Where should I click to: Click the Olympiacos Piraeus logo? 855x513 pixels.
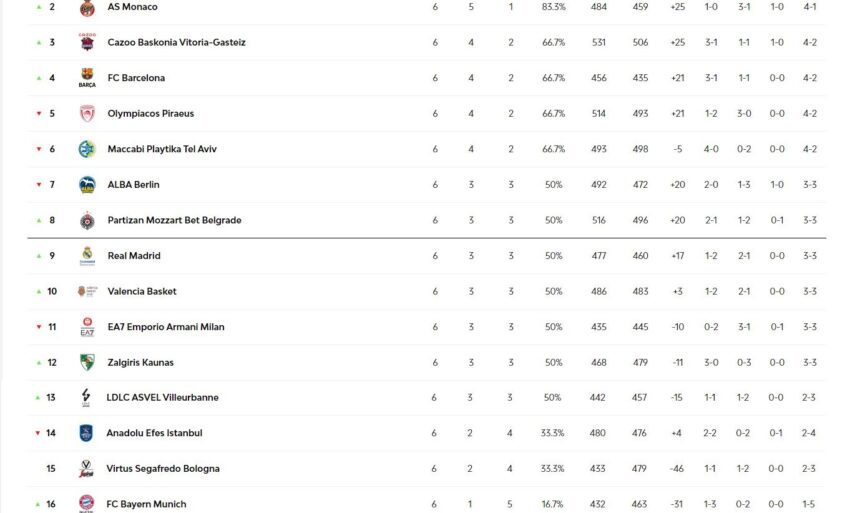click(x=87, y=114)
